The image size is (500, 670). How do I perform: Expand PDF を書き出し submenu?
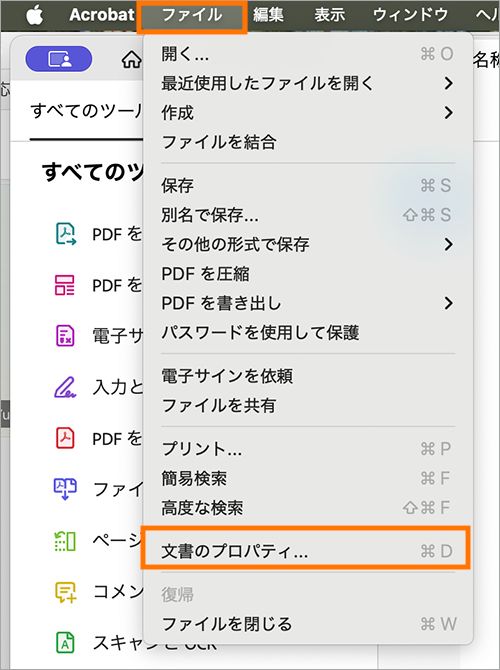point(308,303)
